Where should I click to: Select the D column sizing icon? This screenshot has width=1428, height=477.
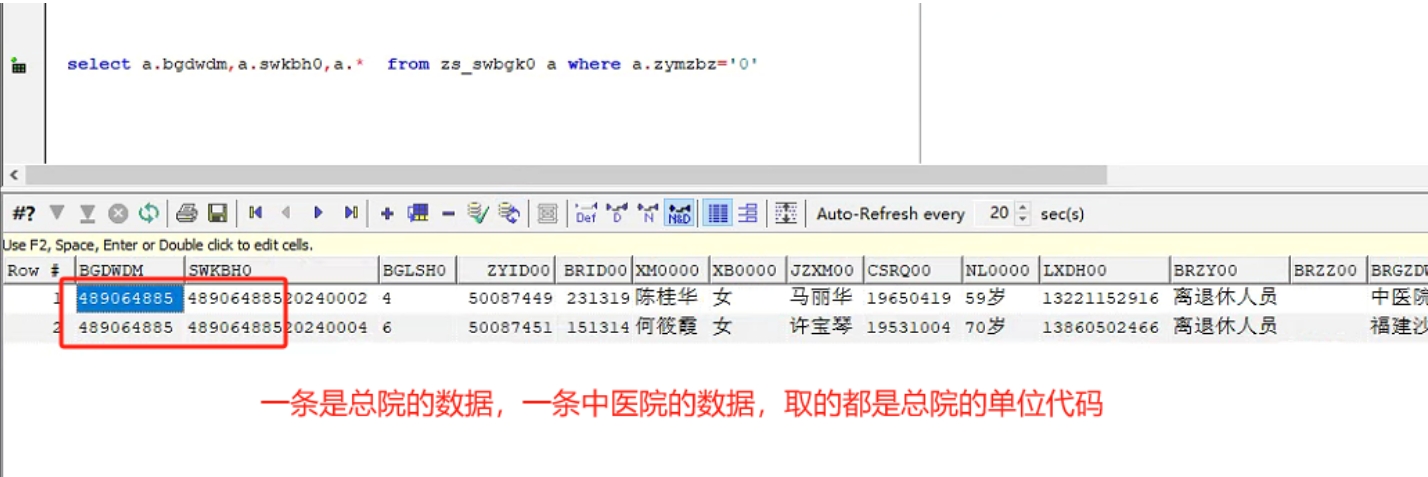618,213
